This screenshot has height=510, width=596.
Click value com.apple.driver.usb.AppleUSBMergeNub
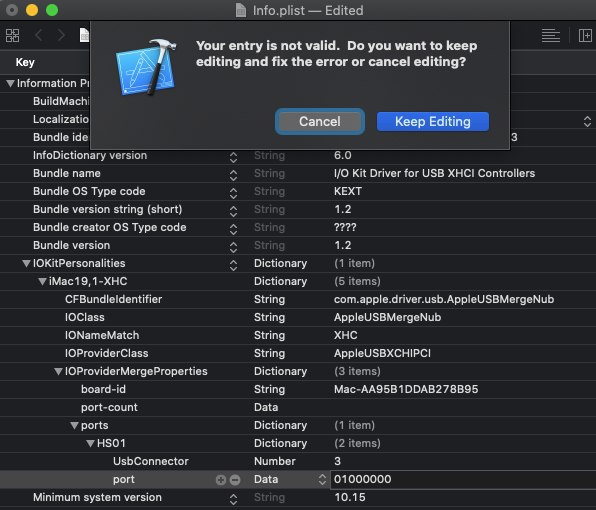[444, 299]
